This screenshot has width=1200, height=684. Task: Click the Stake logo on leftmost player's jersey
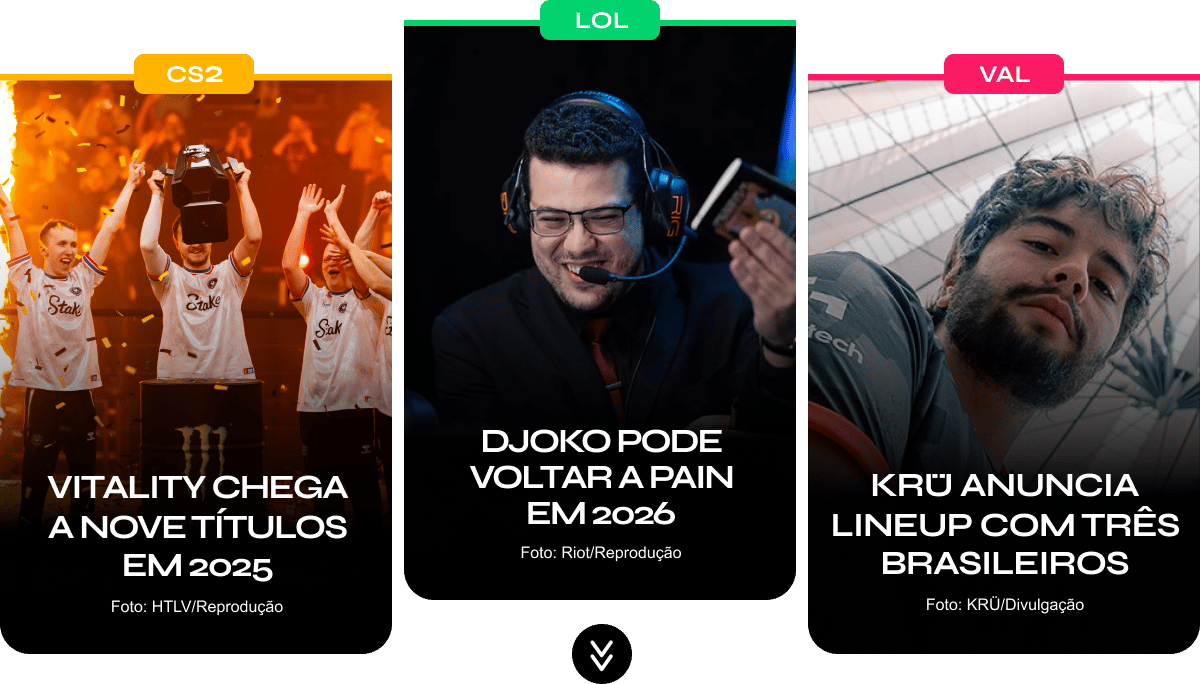[x=65, y=305]
